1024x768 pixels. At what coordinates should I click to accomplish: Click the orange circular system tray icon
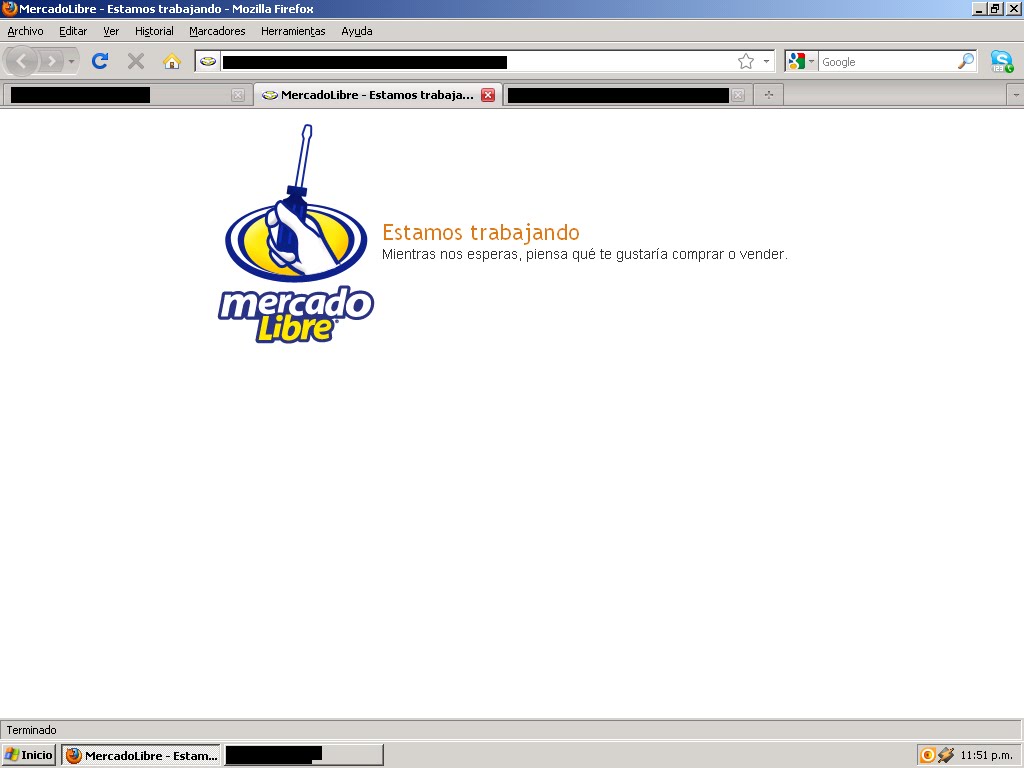point(927,756)
